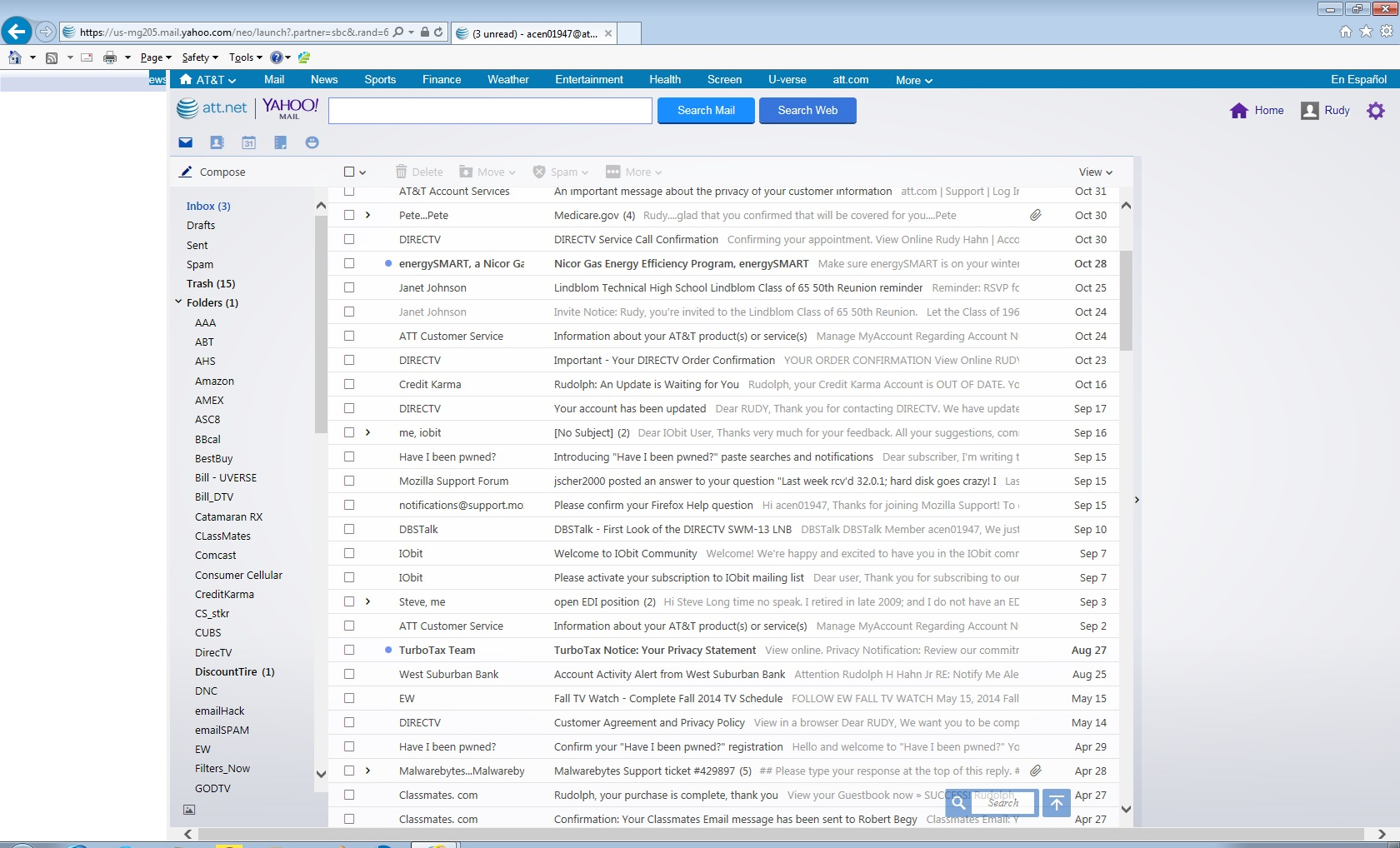Click the En Español link

tap(1358, 79)
